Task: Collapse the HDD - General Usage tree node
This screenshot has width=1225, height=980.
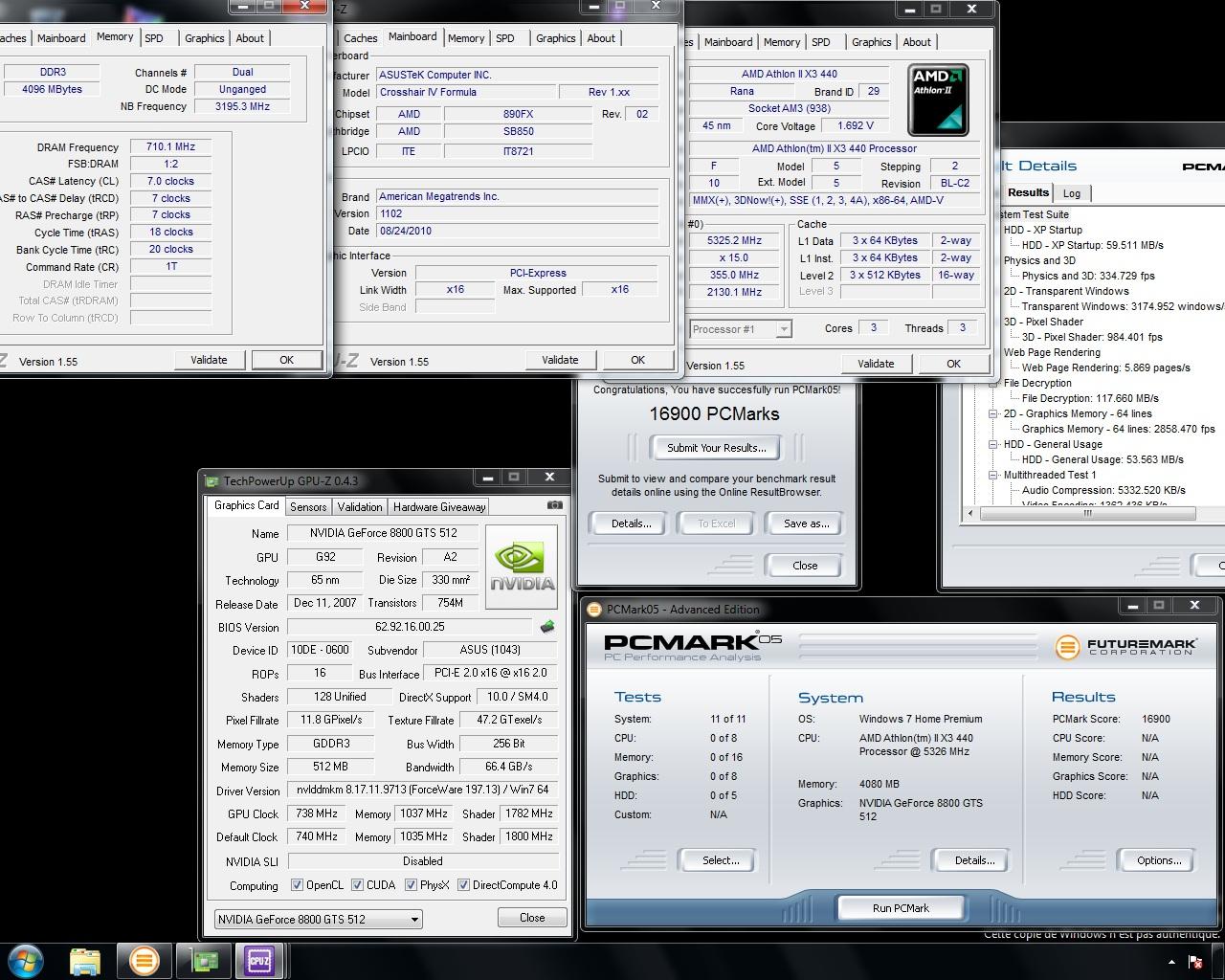Action: pos(993,445)
